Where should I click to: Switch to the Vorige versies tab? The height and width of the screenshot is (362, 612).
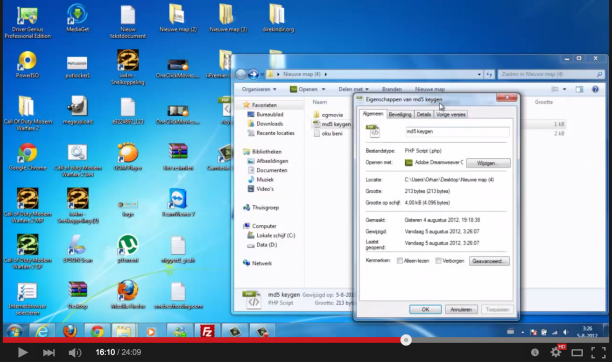[x=451, y=114]
